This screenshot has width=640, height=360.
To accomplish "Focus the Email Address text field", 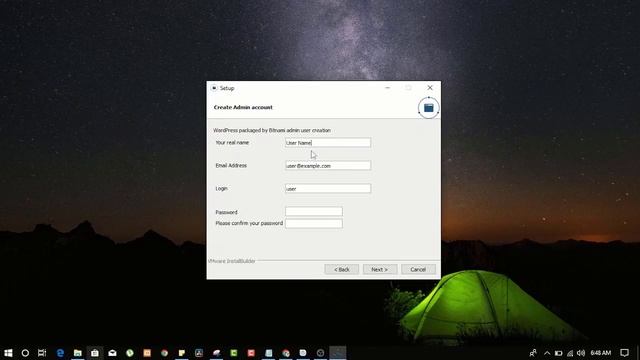I will point(328,165).
